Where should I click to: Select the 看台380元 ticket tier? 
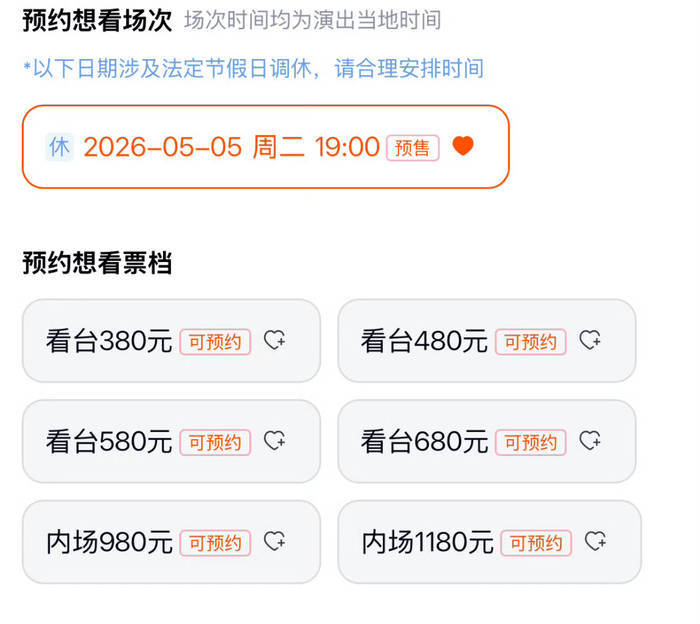click(110, 341)
